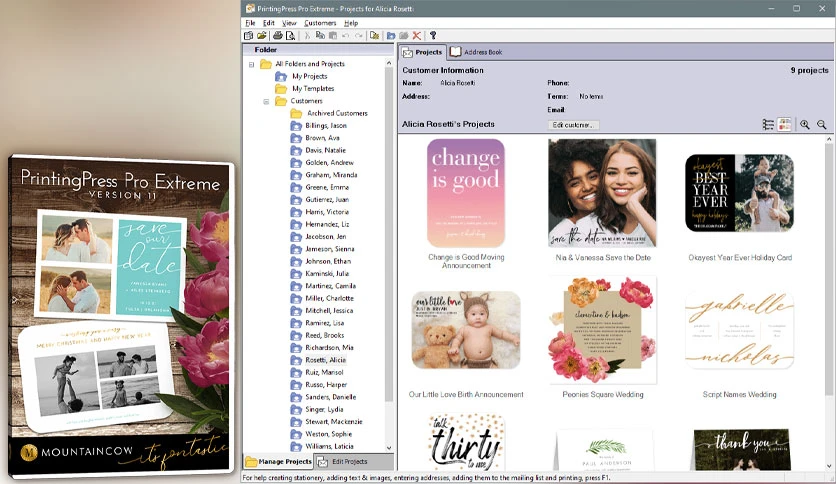Click the Help question mark toolbar icon
The width and height of the screenshot is (836, 484).
tap(433, 36)
